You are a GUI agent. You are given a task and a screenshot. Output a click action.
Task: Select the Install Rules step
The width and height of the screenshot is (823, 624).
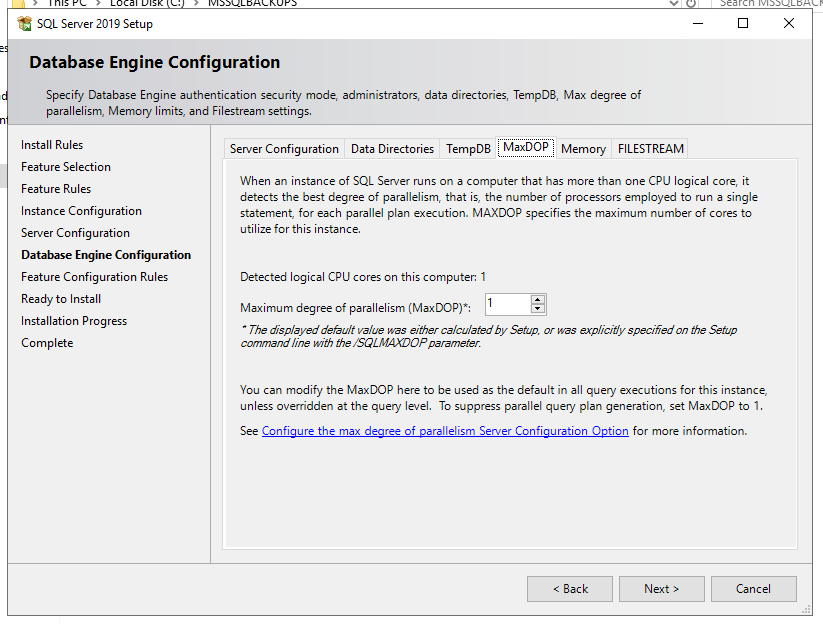click(52, 145)
